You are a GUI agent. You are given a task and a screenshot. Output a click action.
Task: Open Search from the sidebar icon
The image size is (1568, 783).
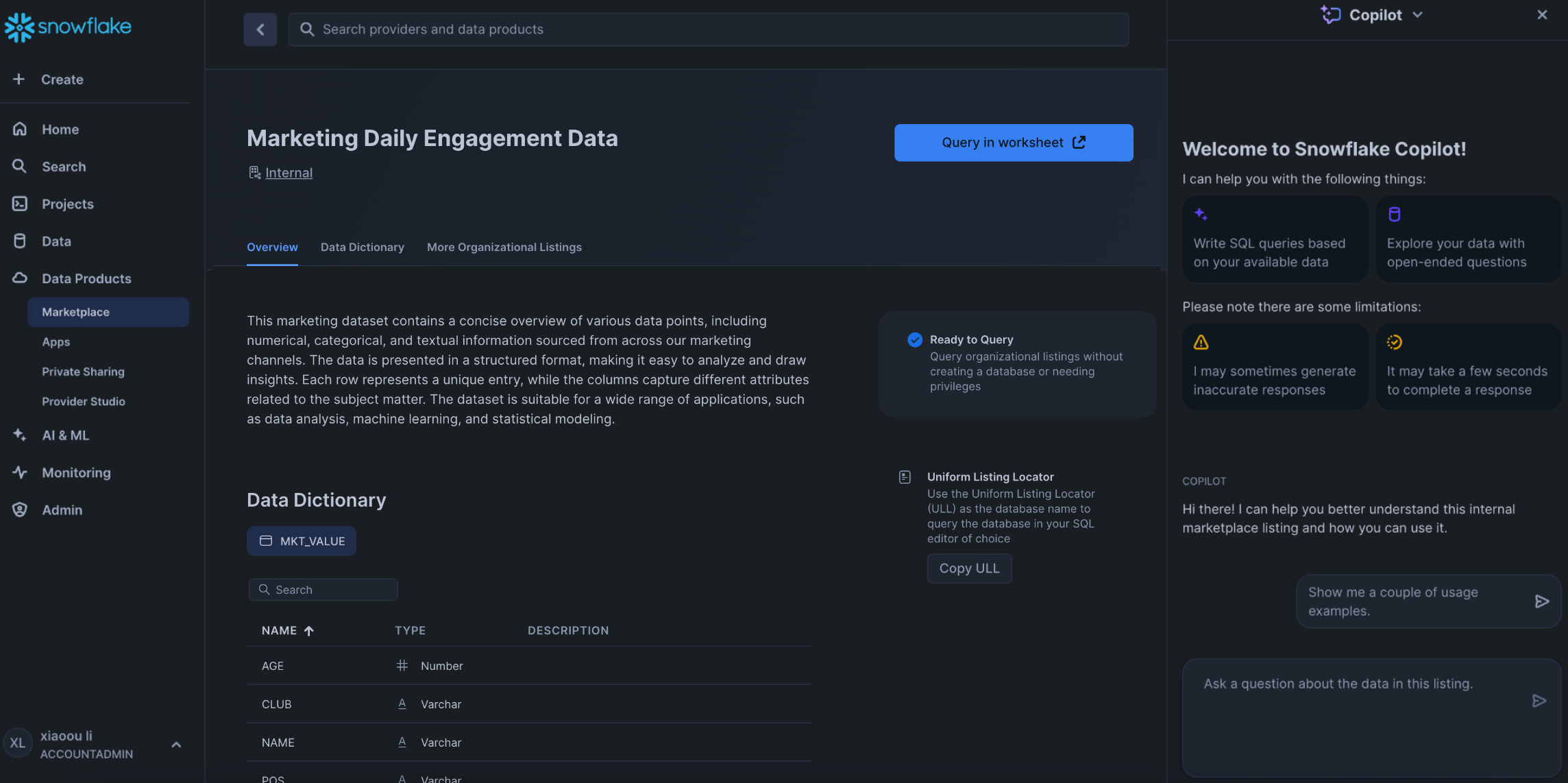19,166
